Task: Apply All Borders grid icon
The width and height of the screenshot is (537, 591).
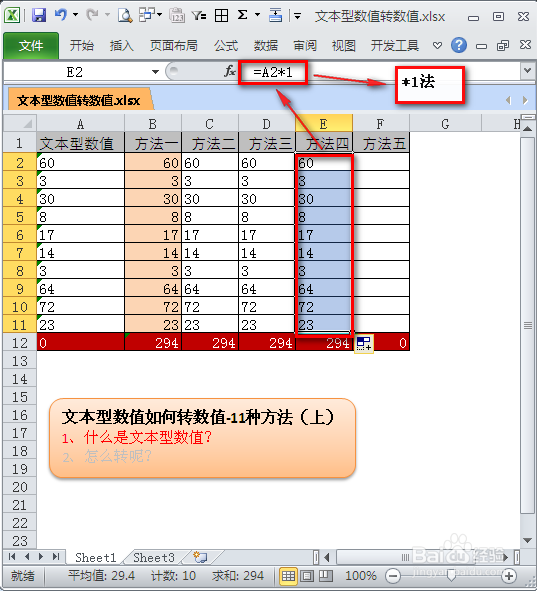Action: (221, 15)
